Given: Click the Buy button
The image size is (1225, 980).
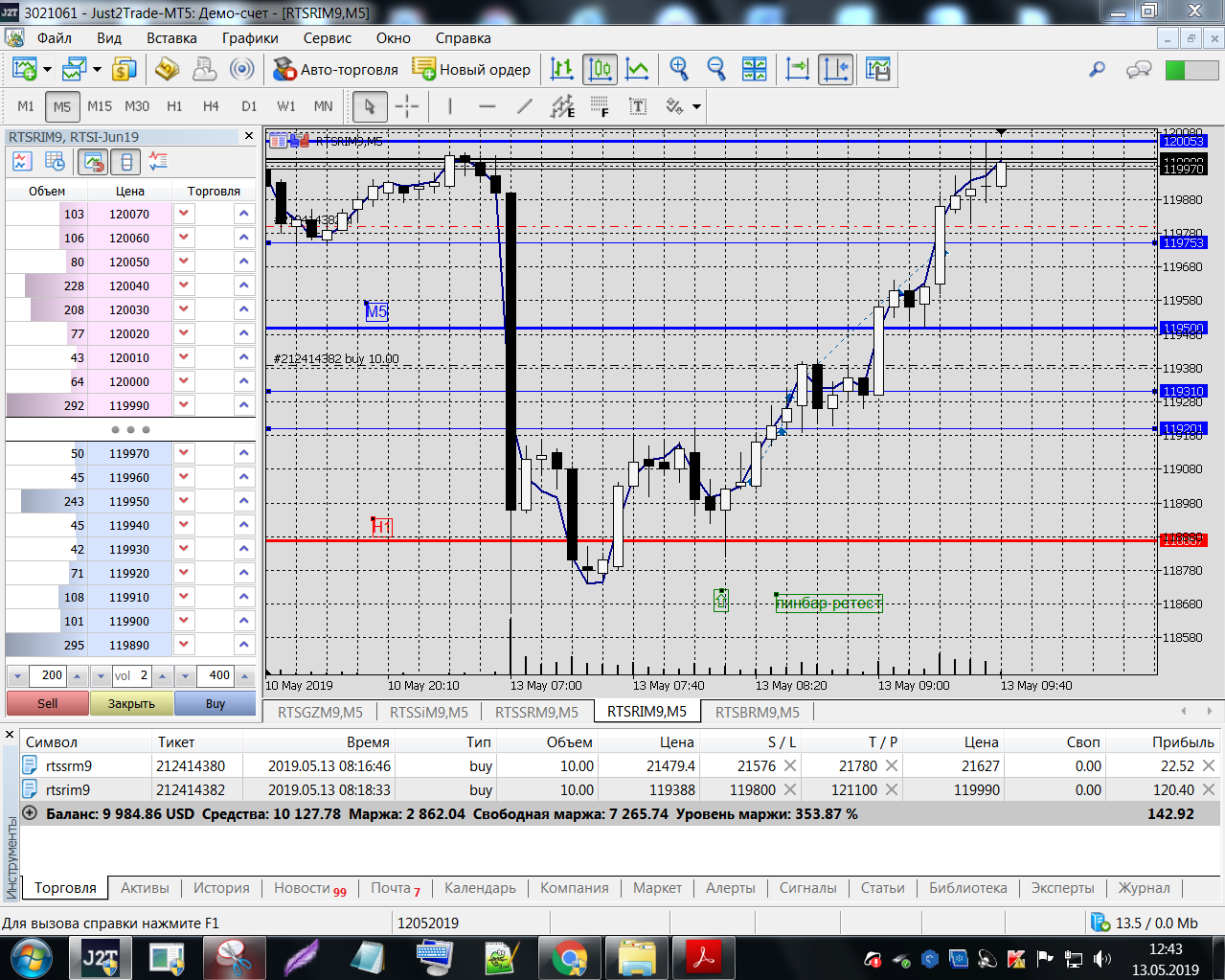Looking at the screenshot, I should pos(216,703).
